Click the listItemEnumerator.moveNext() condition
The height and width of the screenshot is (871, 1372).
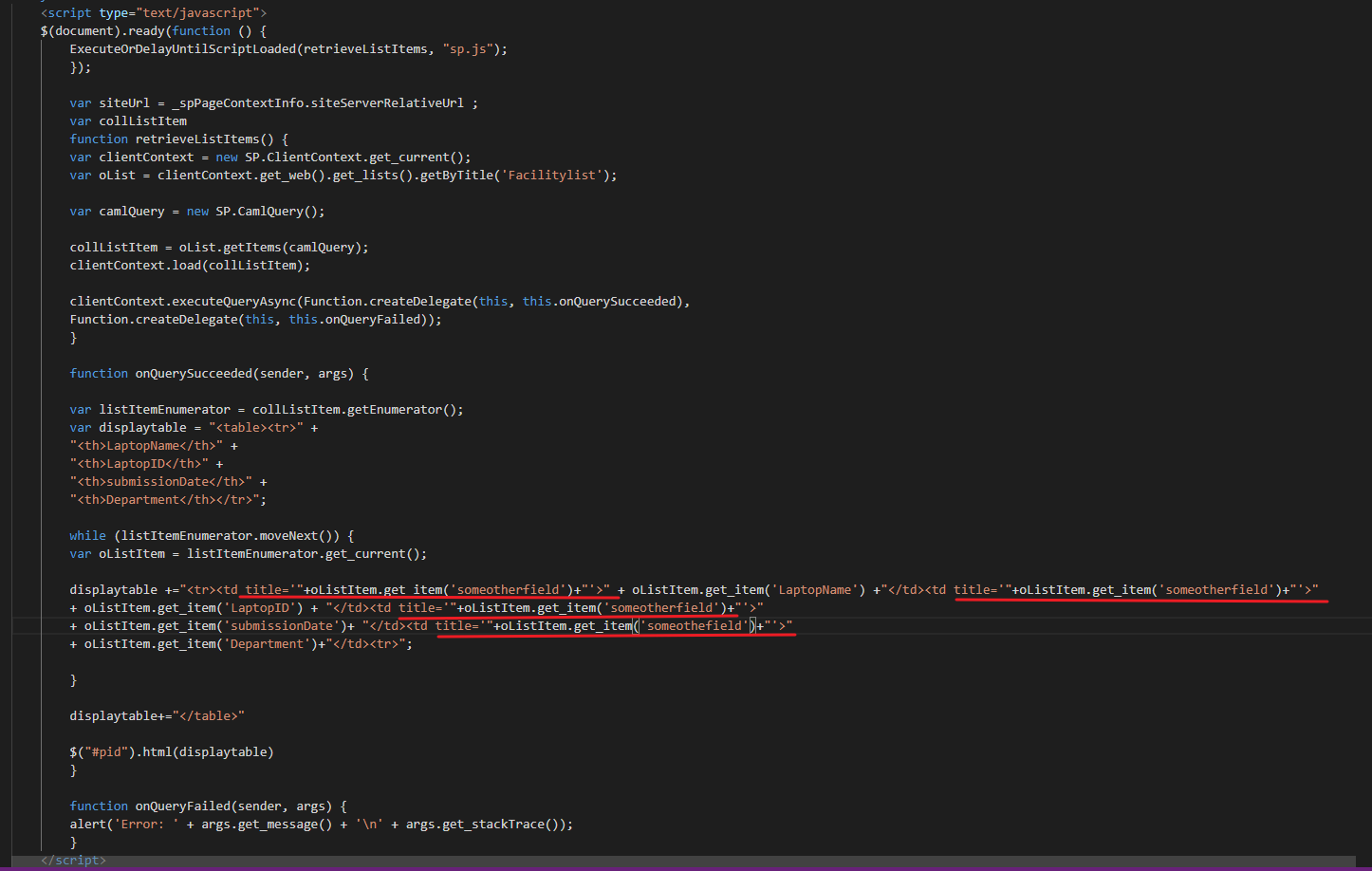click(228, 535)
